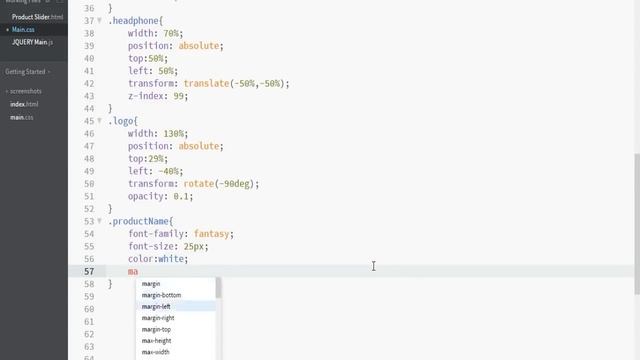This screenshot has width=640, height=360.
Task: Collapse the .productName rule fold arrow
Action: (x=99, y=221)
